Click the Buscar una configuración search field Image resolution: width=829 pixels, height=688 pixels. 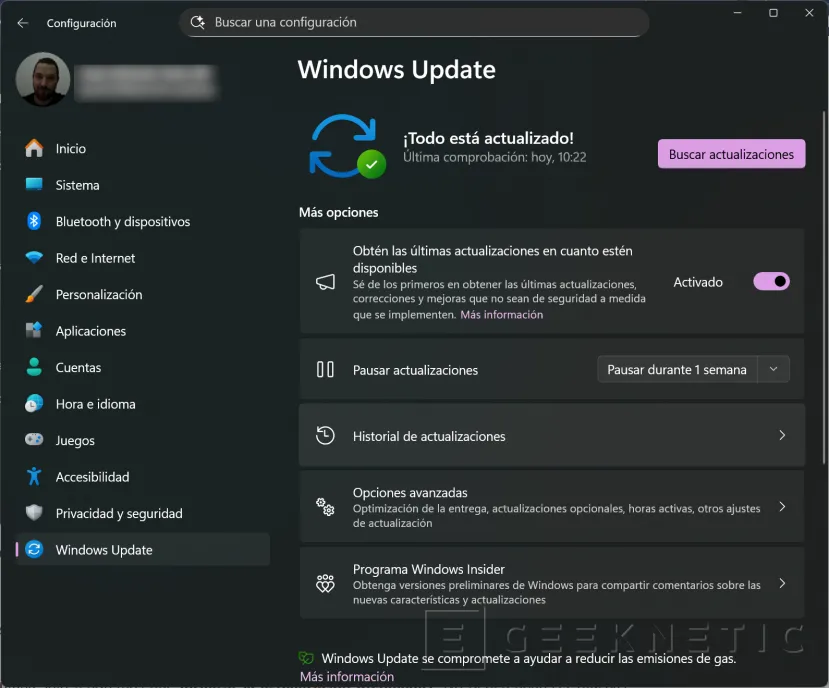click(414, 22)
